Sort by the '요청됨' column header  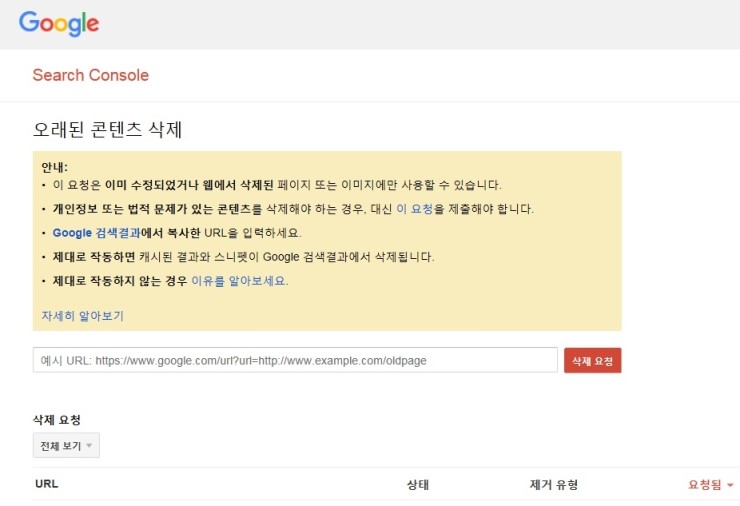[705, 485]
